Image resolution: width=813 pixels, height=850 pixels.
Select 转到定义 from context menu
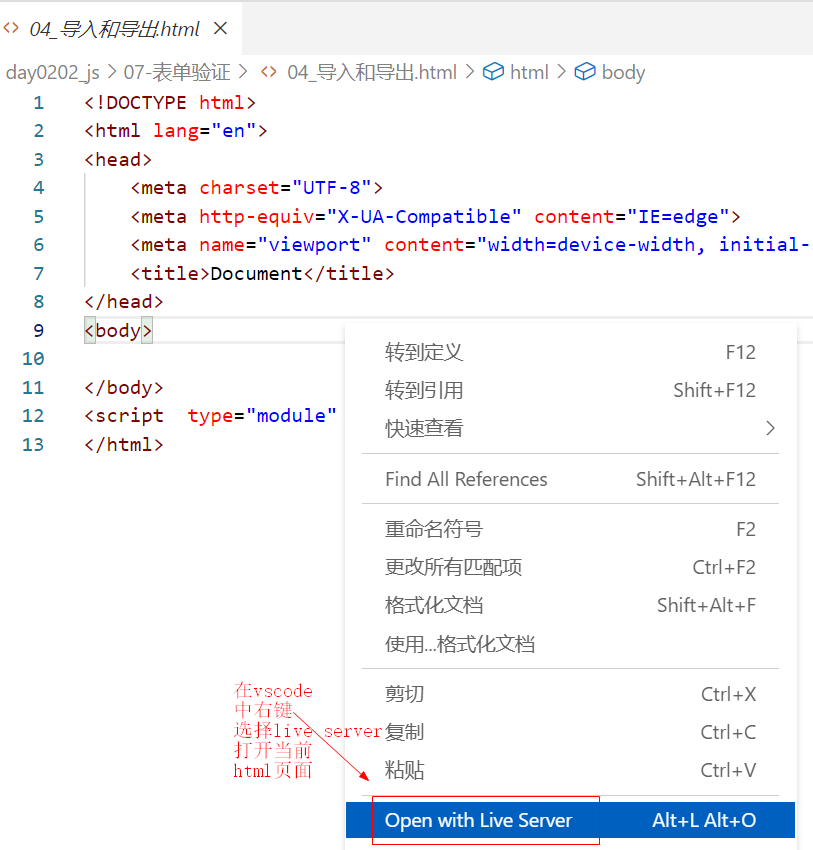click(424, 352)
